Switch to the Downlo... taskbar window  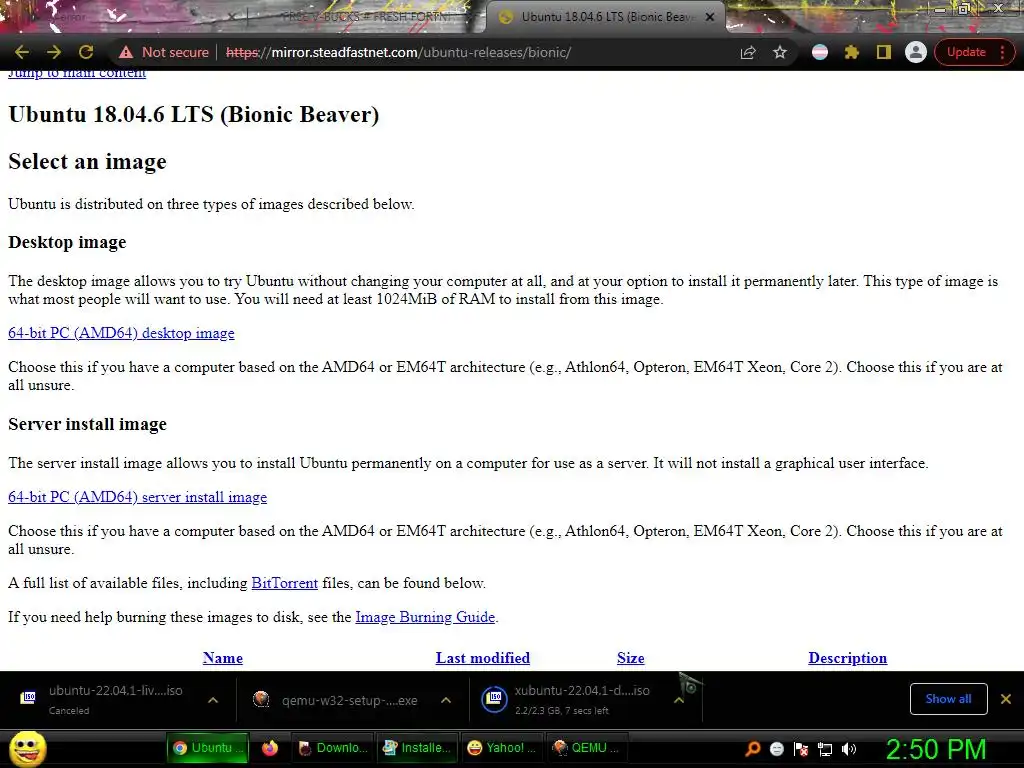pyautogui.click(x=332, y=748)
